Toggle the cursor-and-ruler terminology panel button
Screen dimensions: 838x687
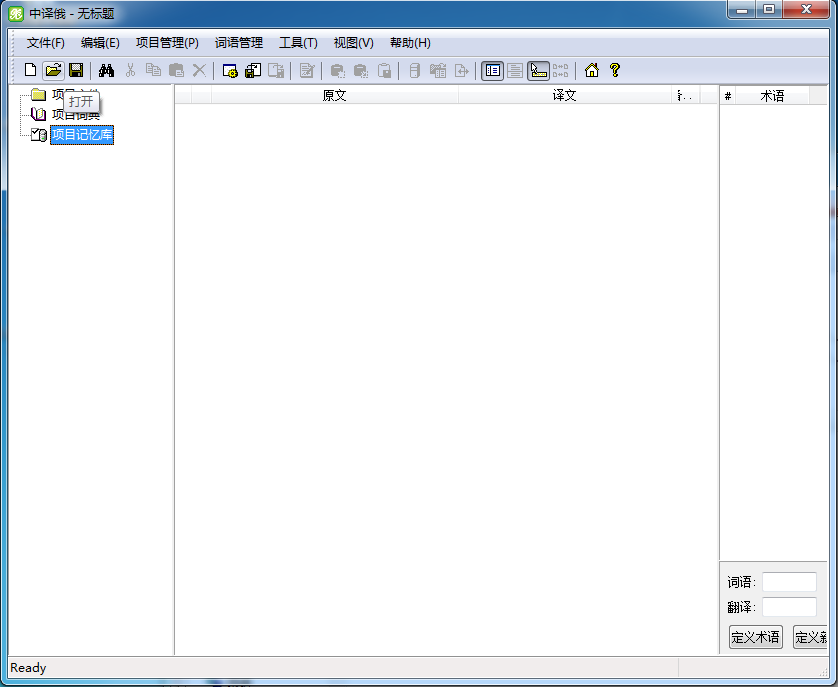click(x=538, y=70)
